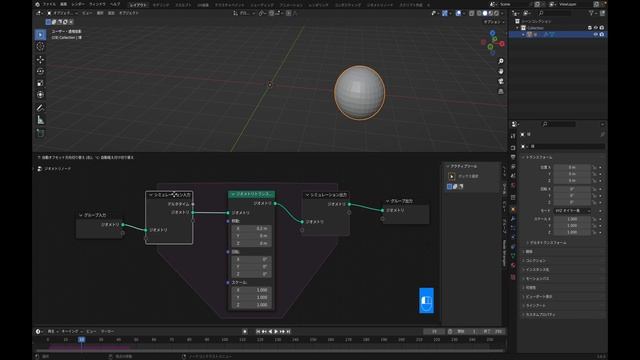Open the Object properties orange square tab
Screen dimensions: 640x360
click(513, 209)
